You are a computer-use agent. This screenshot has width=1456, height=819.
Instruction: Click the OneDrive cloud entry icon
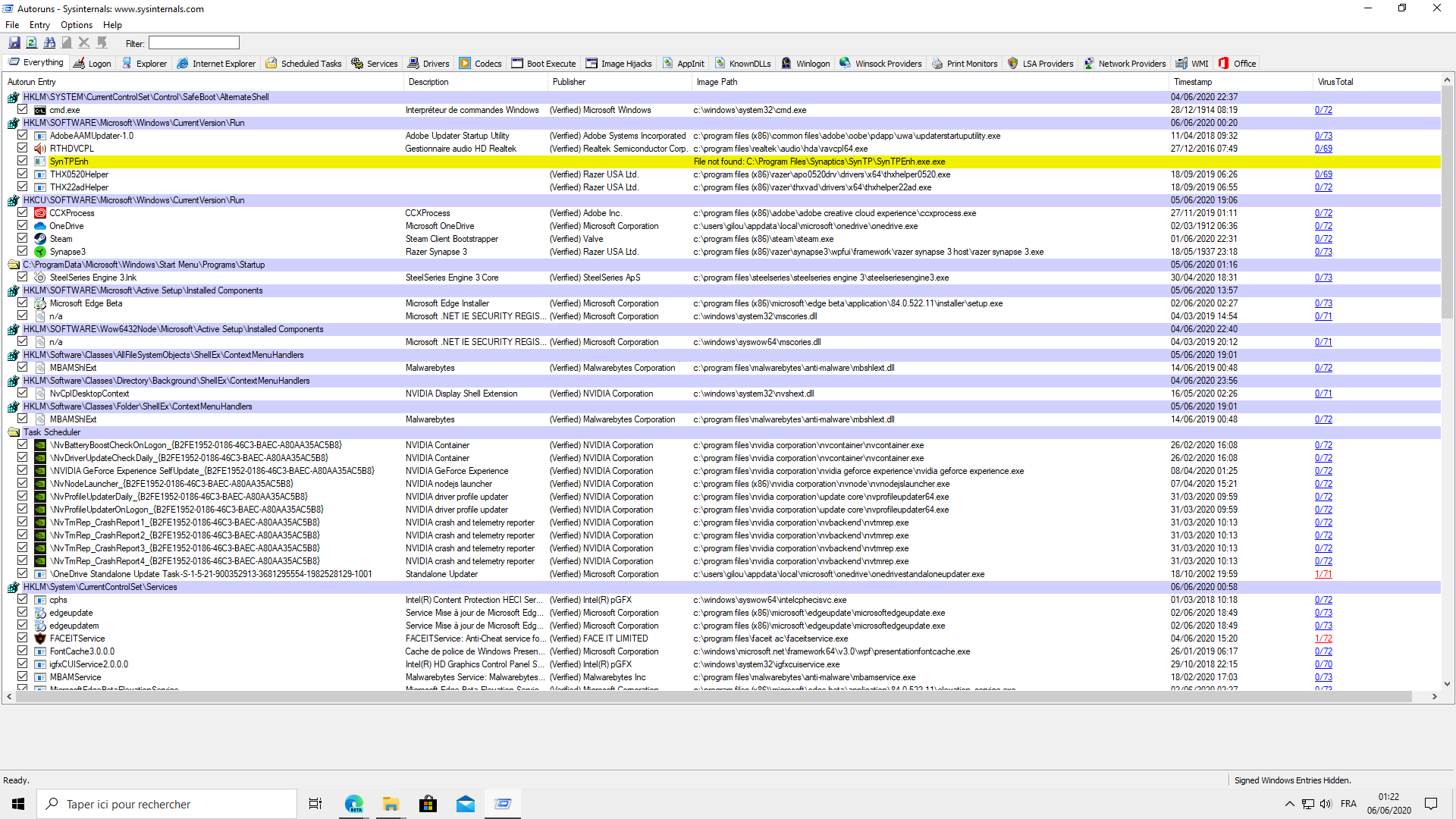pyautogui.click(x=40, y=226)
